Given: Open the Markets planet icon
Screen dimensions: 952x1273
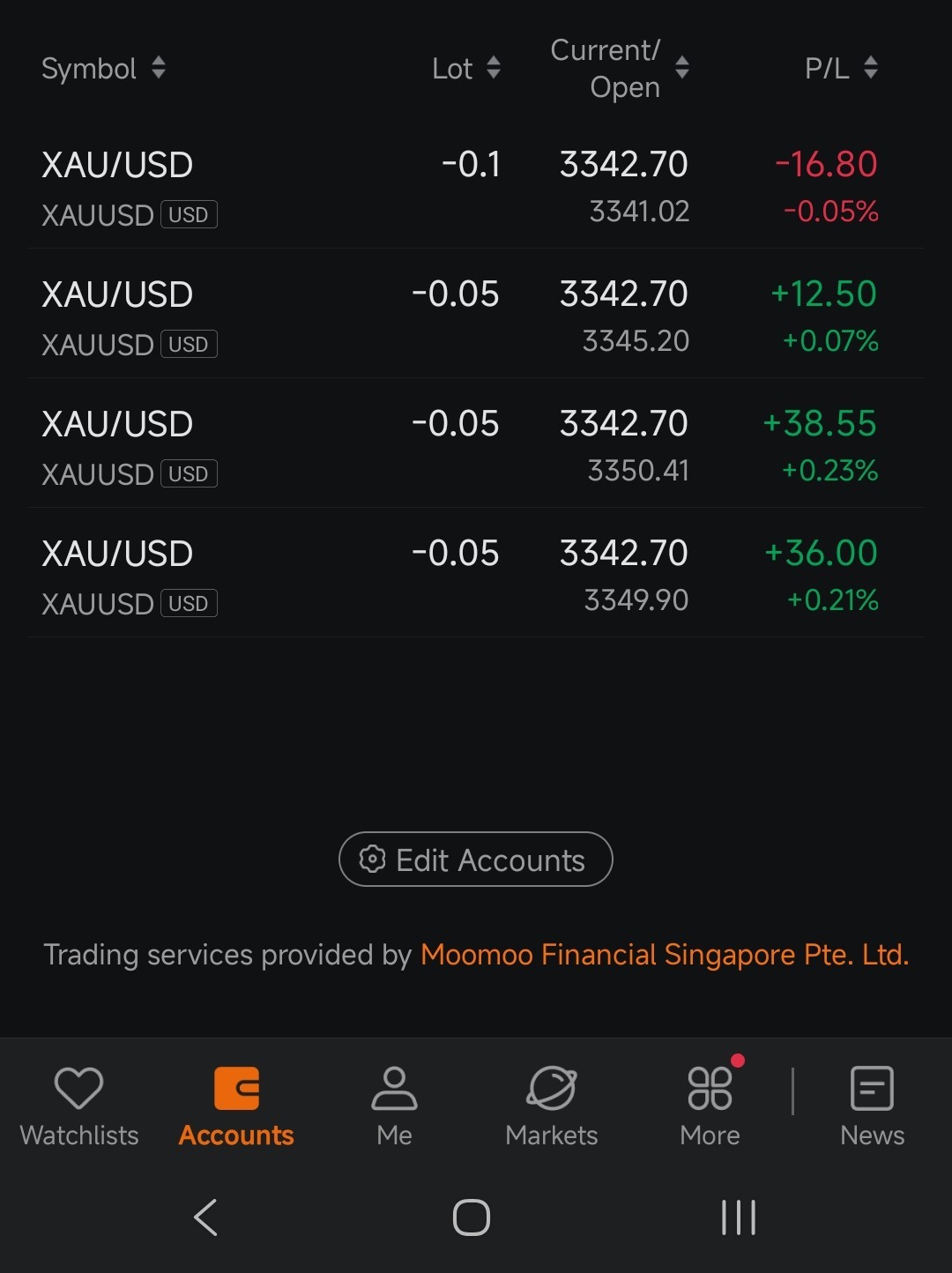Looking at the screenshot, I should tap(552, 1089).
